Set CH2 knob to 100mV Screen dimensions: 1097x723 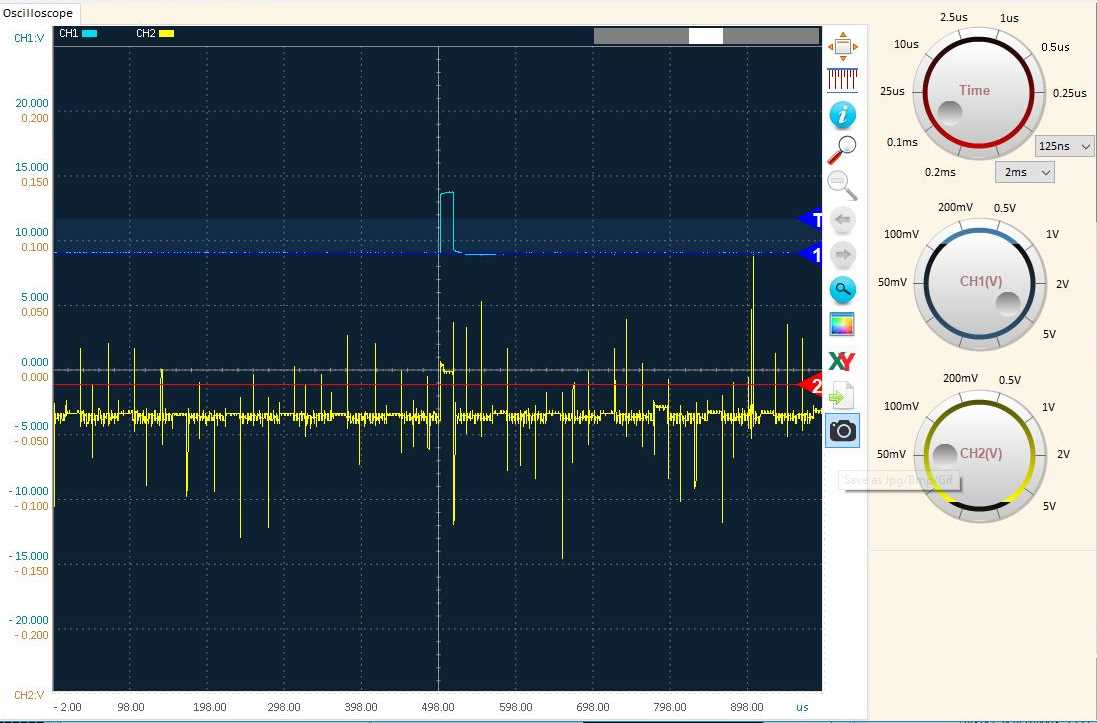pos(901,406)
